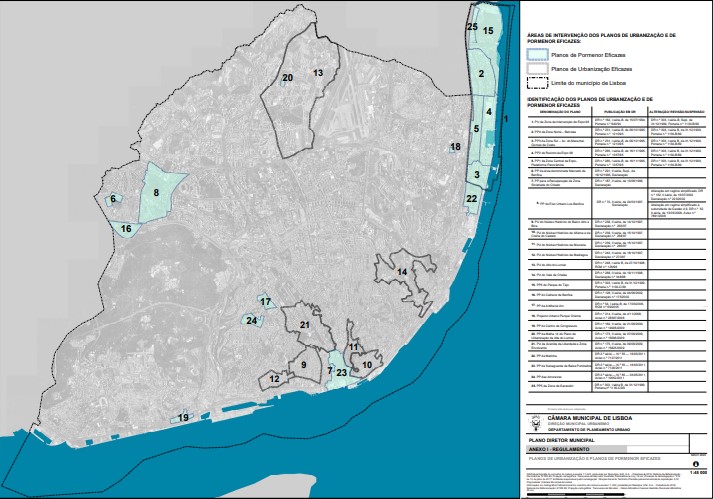Click the small area labeled 19
Image resolution: width=714 pixels, height=499 pixels.
click(x=183, y=417)
